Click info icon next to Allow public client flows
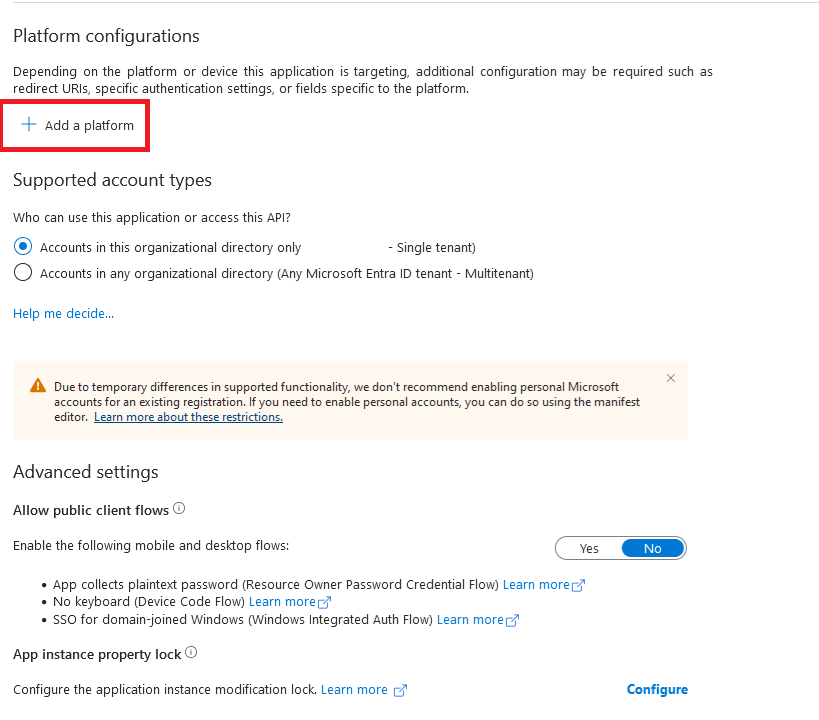 179,508
